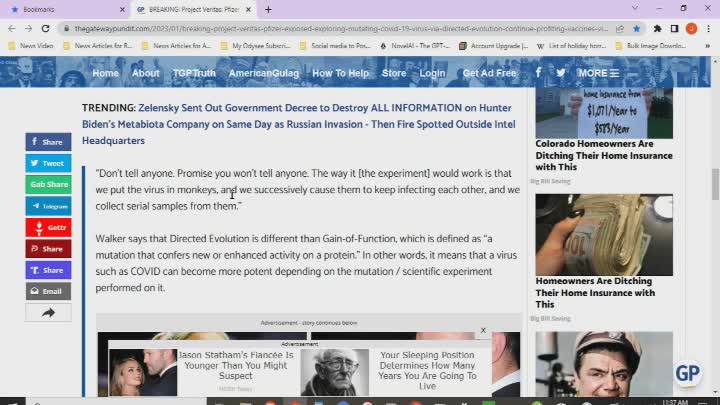Open News Articles for R... bookmark folder
The height and width of the screenshot is (405, 720).
click(98, 46)
